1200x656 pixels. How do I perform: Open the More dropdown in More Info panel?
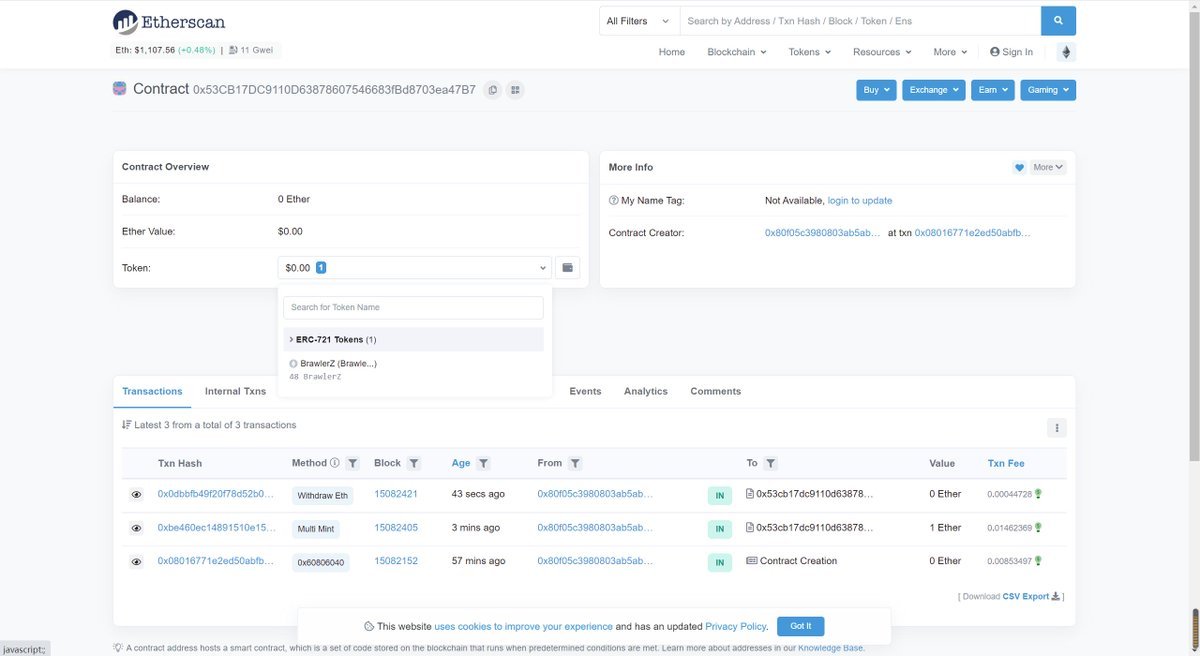pos(1049,168)
